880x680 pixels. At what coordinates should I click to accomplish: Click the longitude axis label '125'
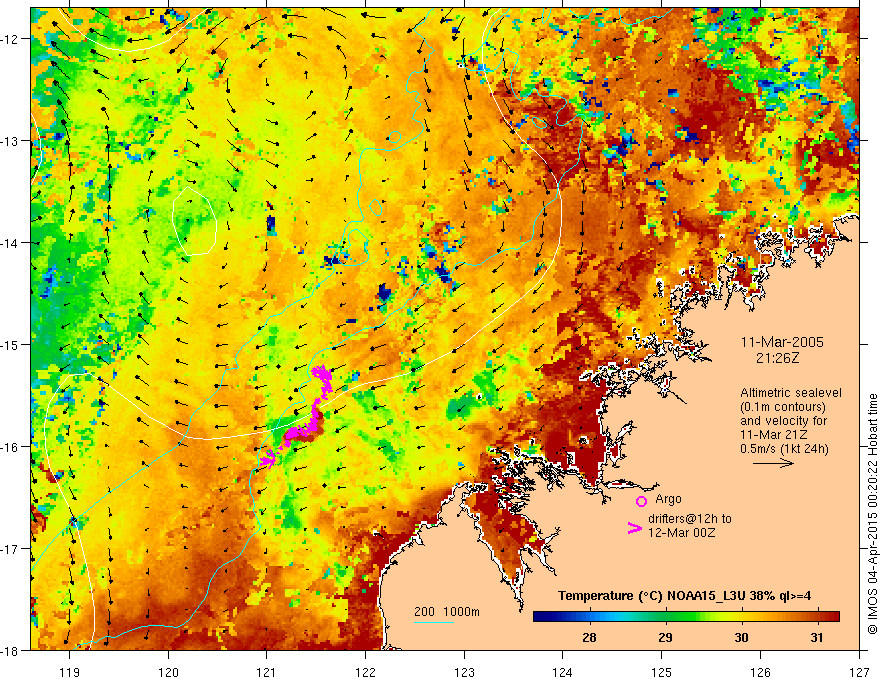(x=662, y=672)
